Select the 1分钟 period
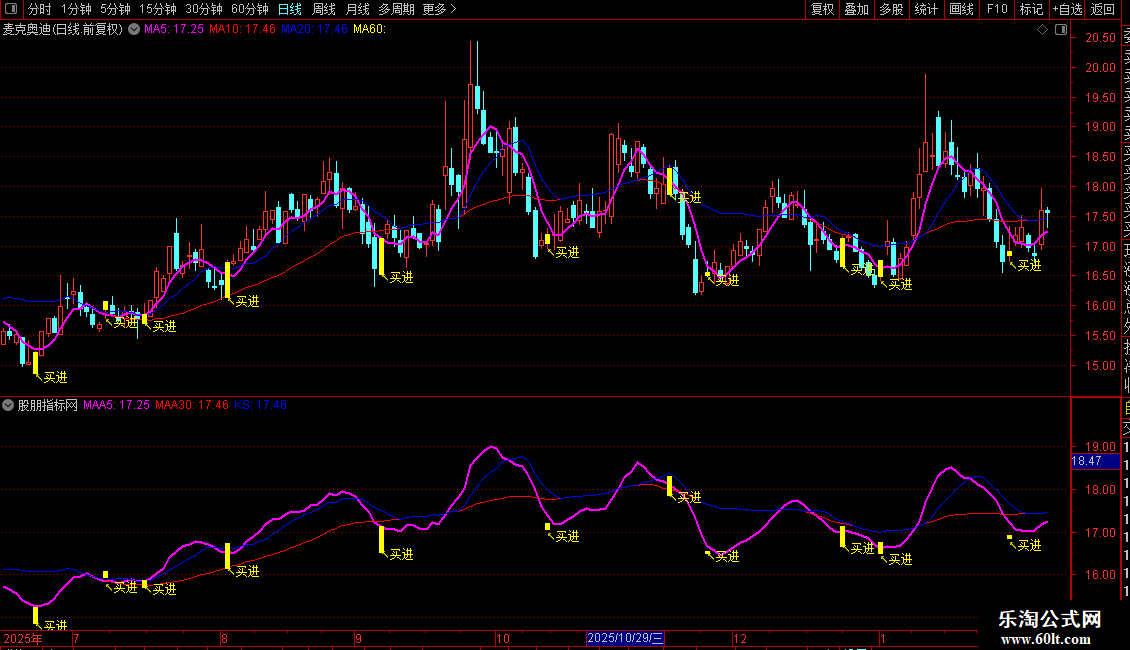The image size is (1130, 650). [76, 9]
